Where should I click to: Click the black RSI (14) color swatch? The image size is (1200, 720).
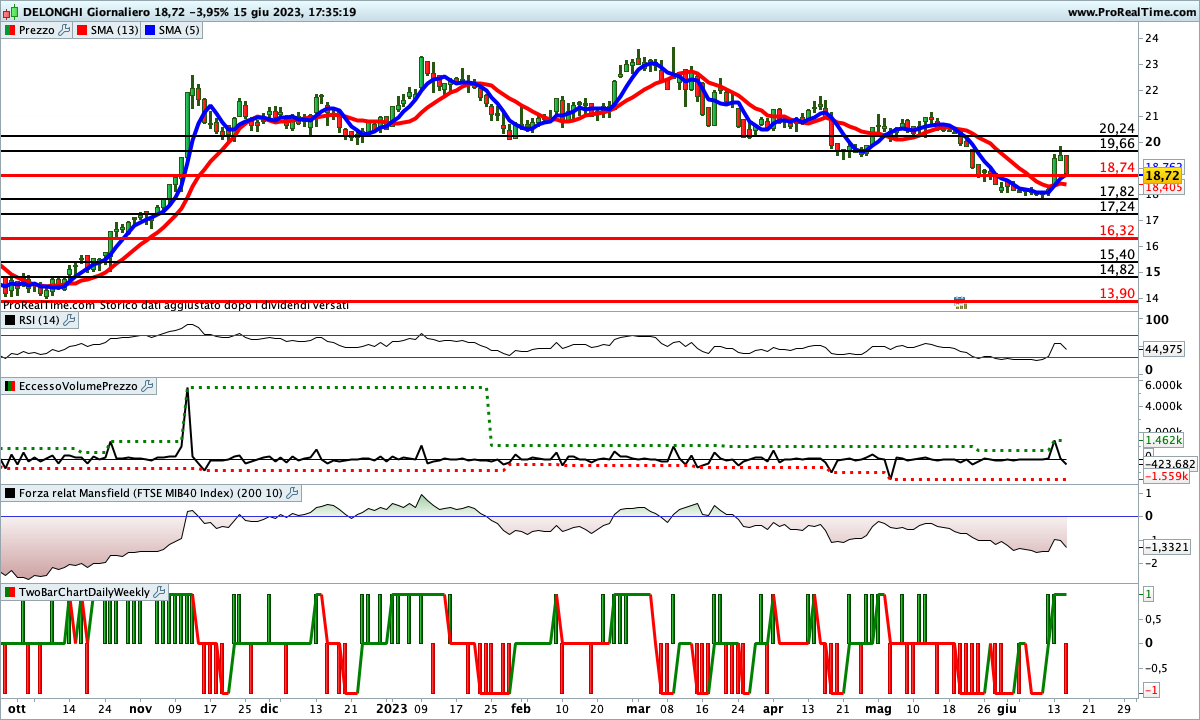tap(10, 320)
